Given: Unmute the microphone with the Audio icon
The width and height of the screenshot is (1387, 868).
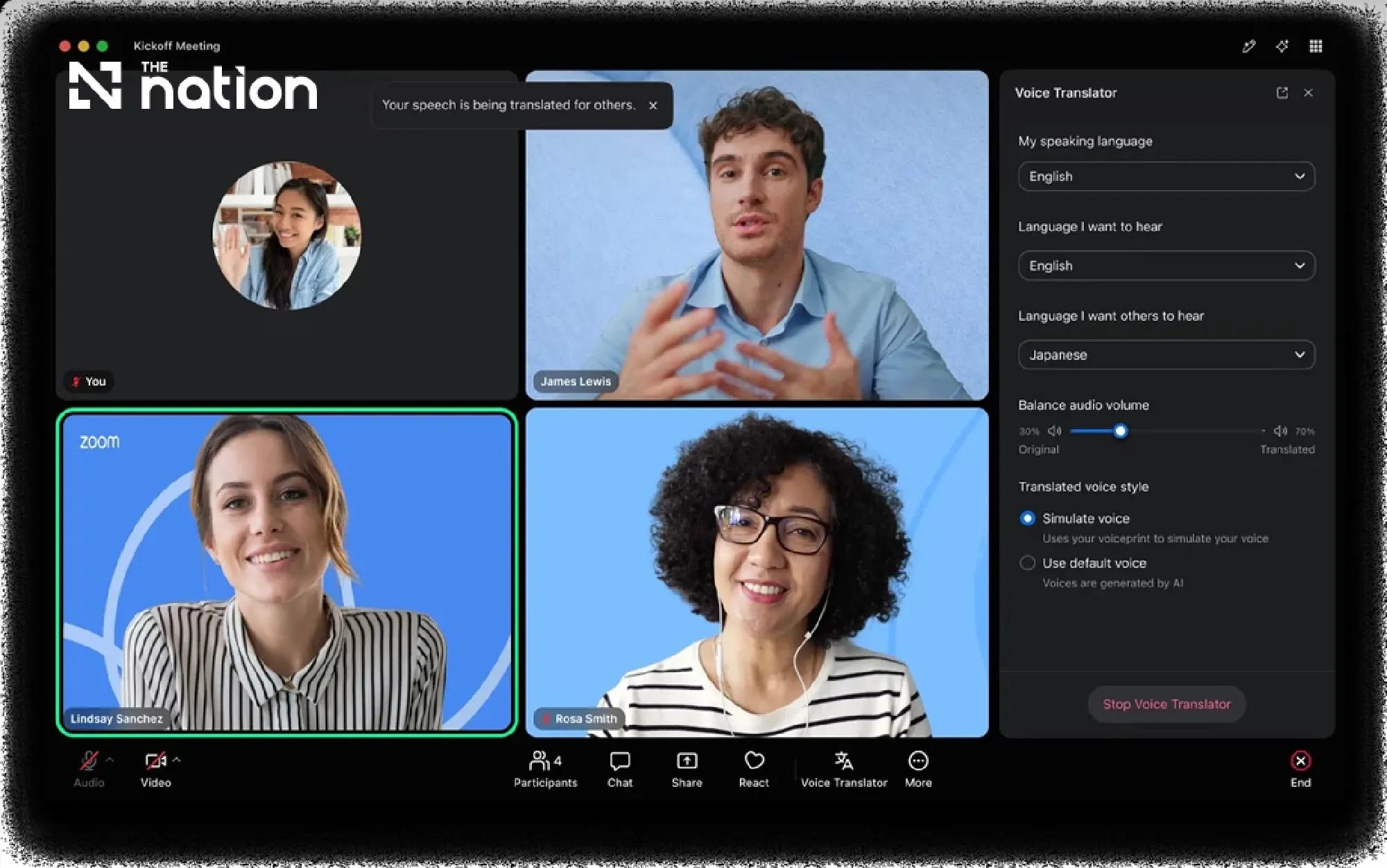Looking at the screenshot, I should pyautogui.click(x=88, y=761).
